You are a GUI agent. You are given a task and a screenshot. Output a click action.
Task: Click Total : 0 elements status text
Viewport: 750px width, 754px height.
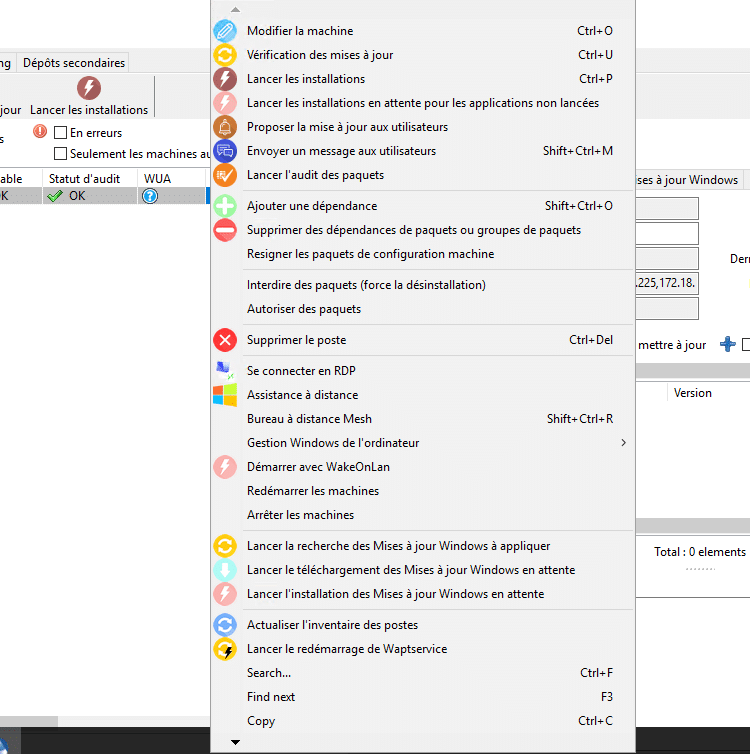(700, 552)
